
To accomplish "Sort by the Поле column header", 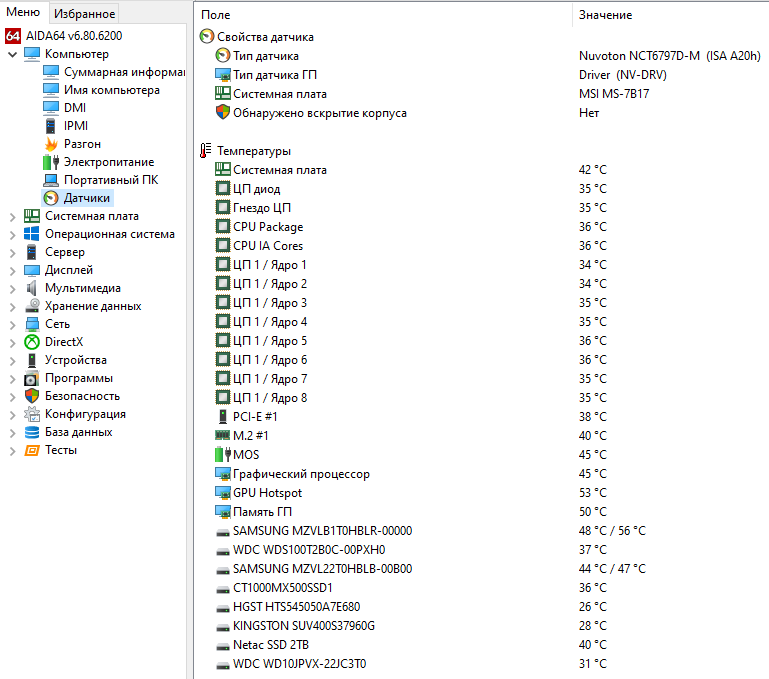I will click(383, 15).
